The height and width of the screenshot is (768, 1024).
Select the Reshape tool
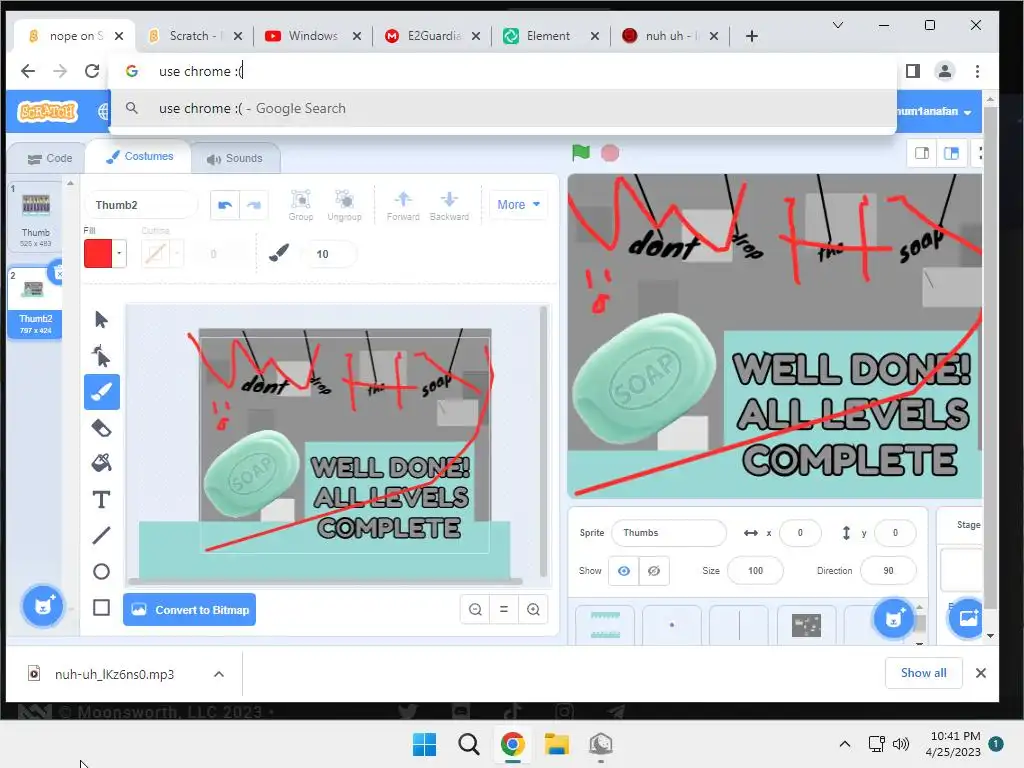101,356
